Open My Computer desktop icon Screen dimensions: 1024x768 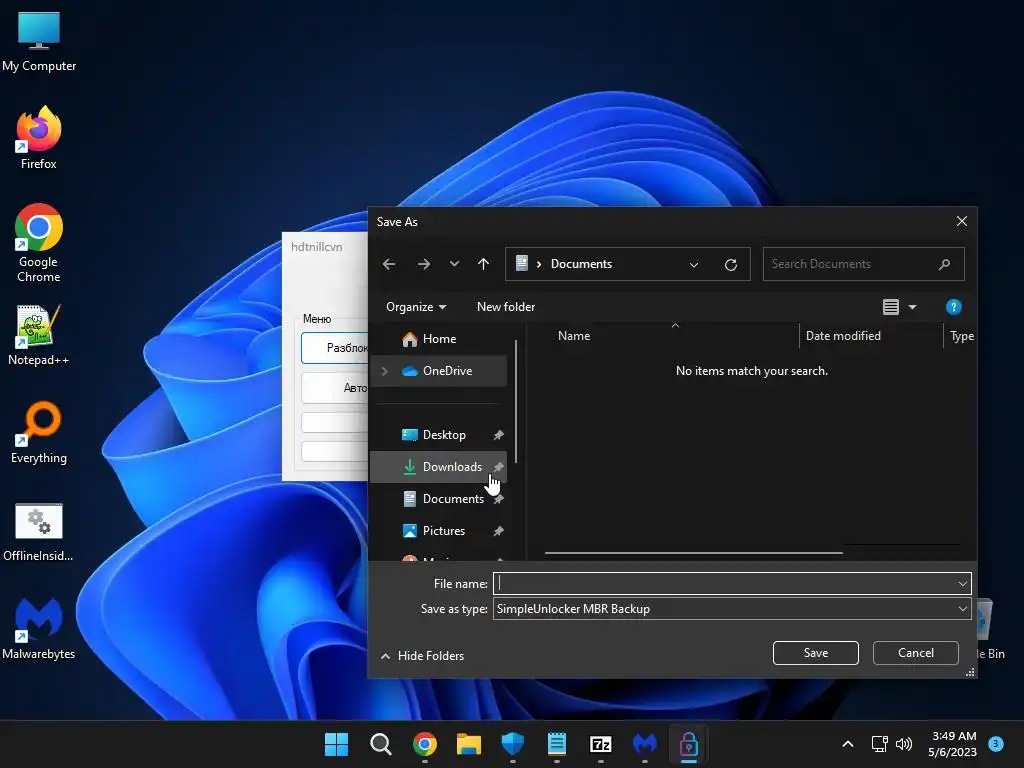click(x=39, y=41)
